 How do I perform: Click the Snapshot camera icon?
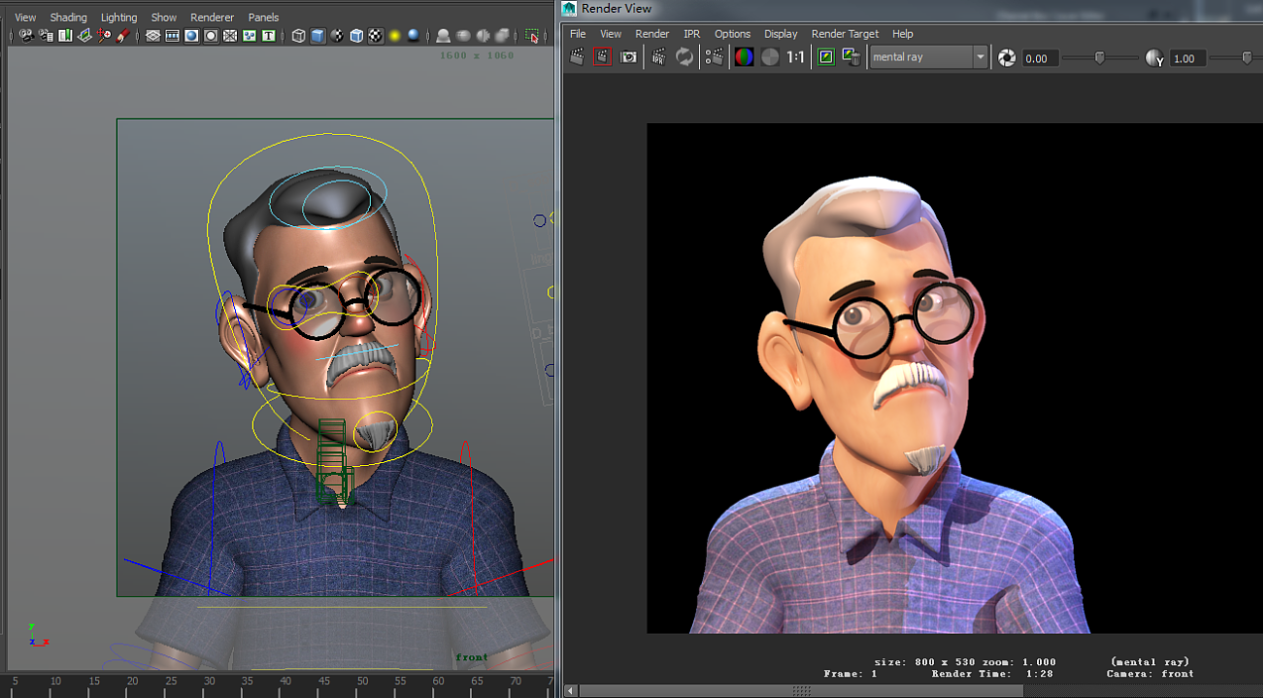point(628,57)
